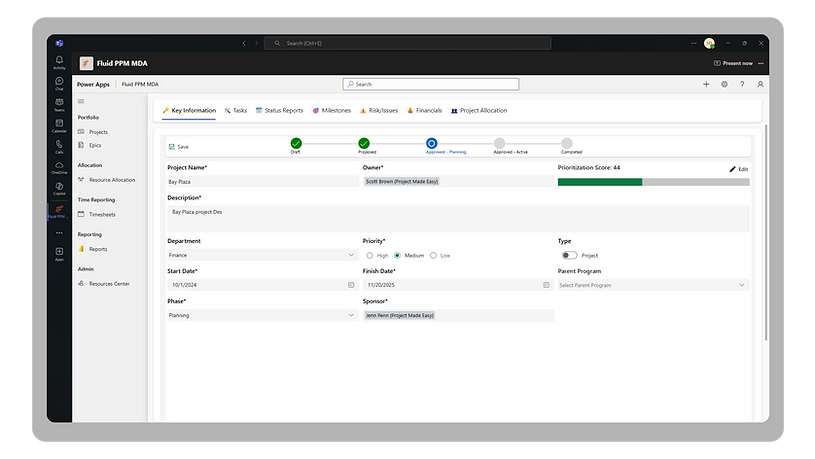Toggle the Type Project switch
Image resolution: width=815 pixels, height=459 pixels.
click(x=569, y=255)
